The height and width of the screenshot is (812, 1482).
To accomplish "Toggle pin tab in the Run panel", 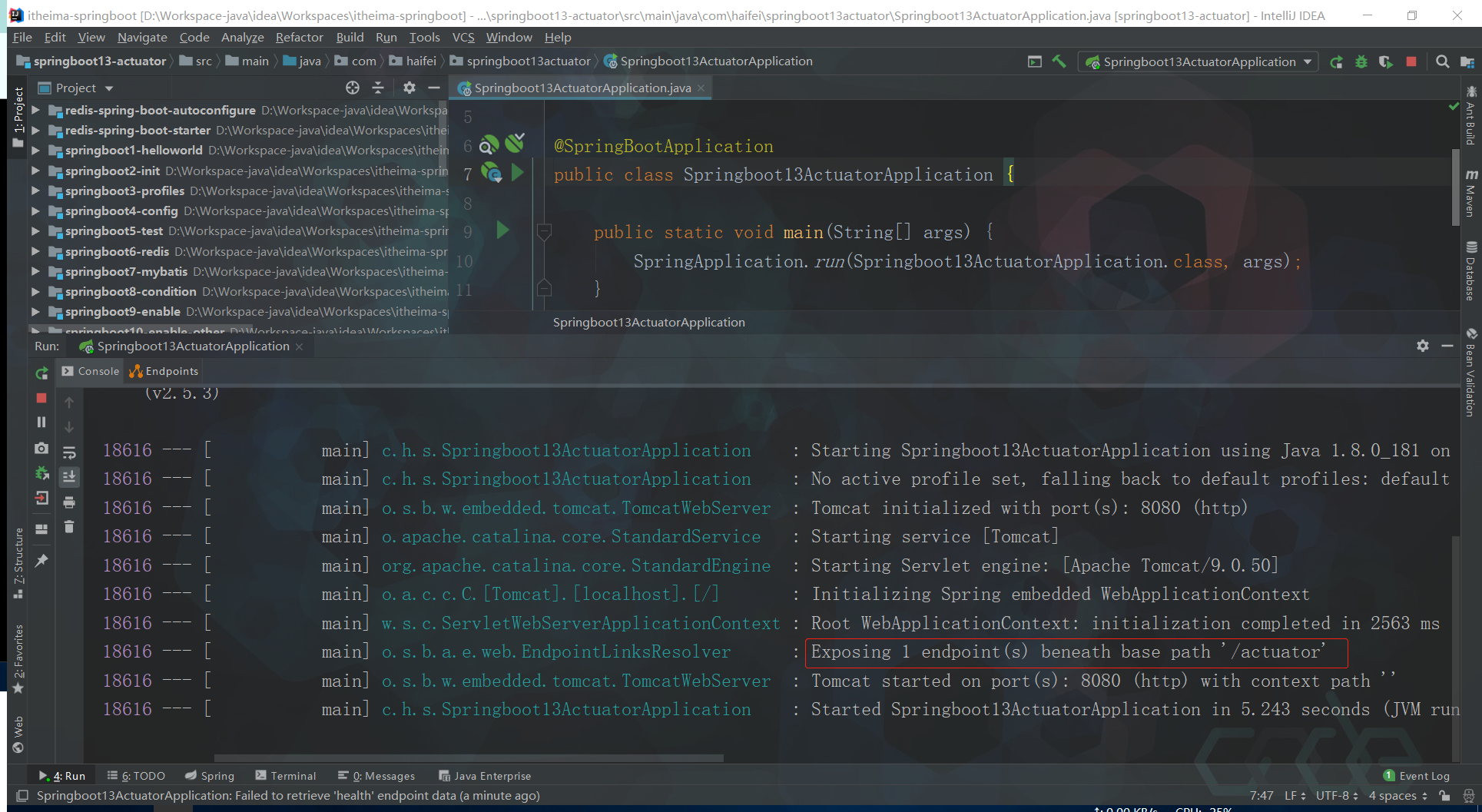I will 41,561.
